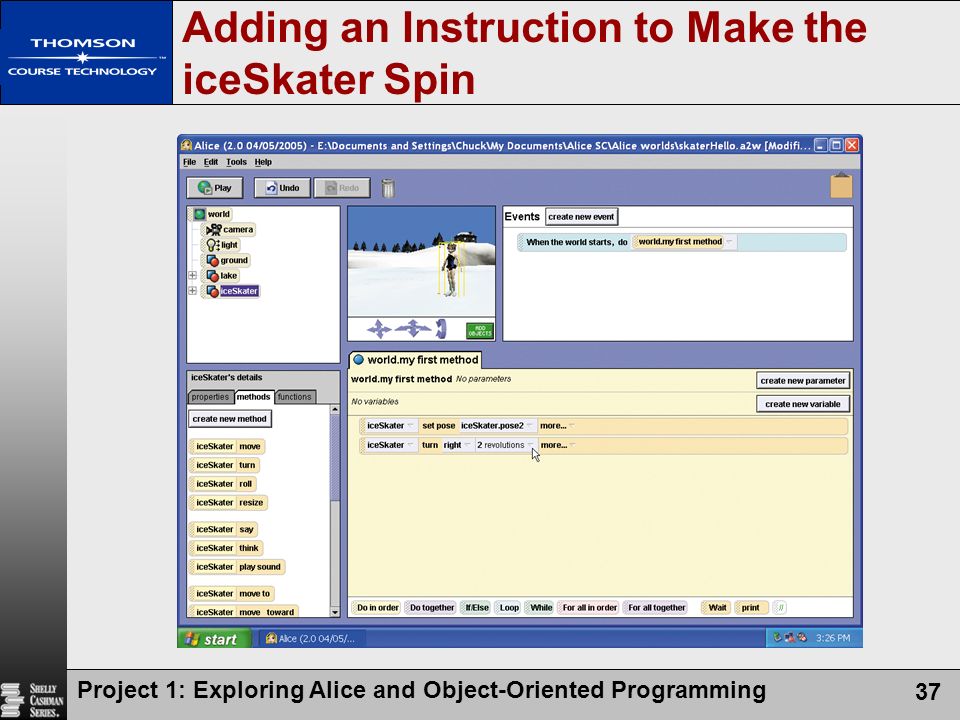Click the camera move arrows control
Viewport: 960px width, 720px height.
click(379, 329)
